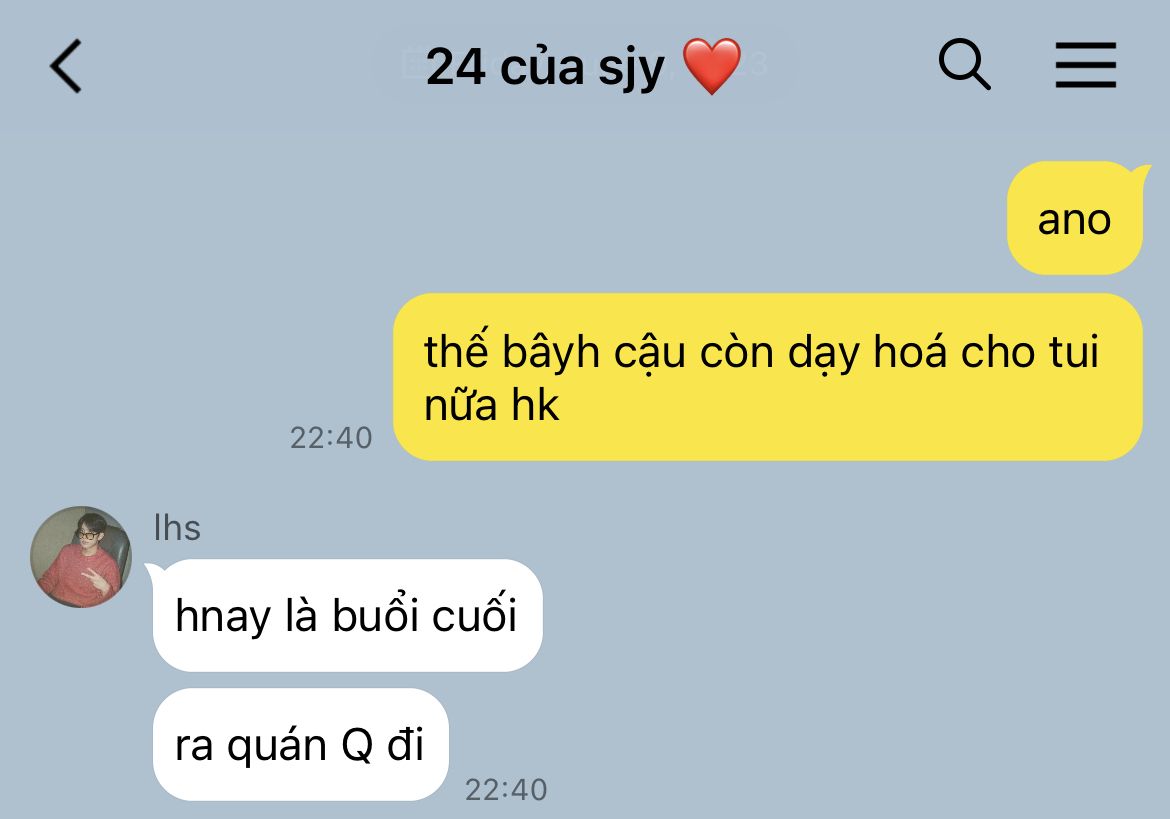Open the chat search magnifier
1170x819 pixels.
[x=964, y=64]
